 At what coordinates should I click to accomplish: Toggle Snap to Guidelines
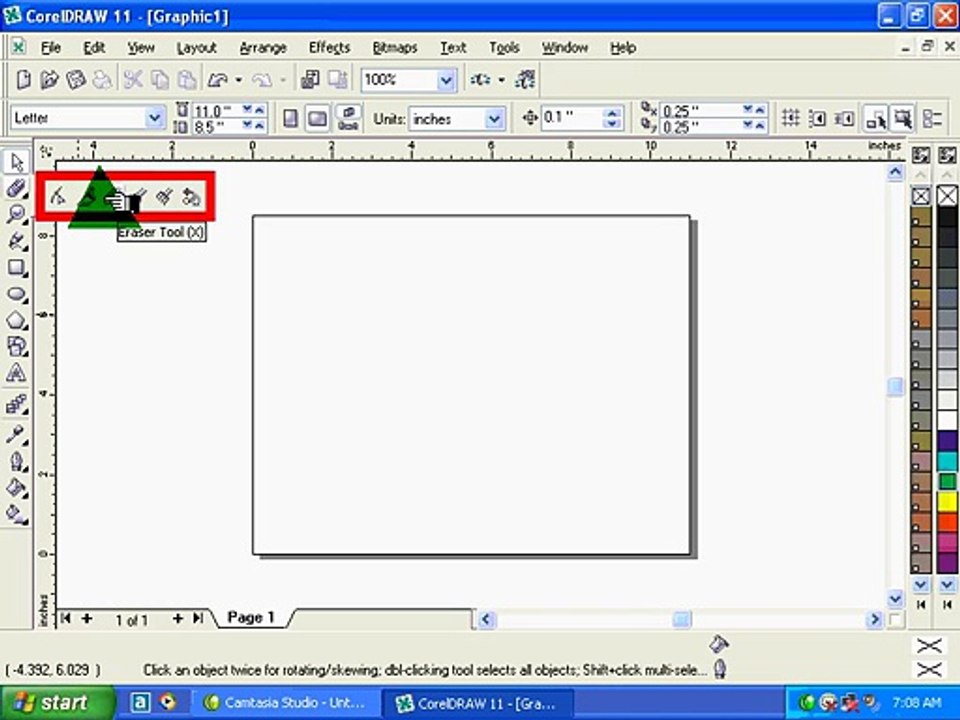[x=817, y=118]
